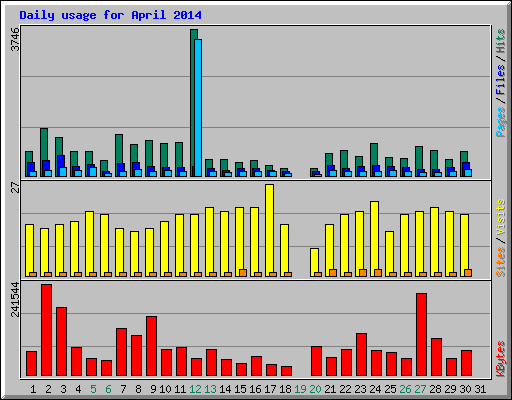Click the short yellow visits bar on day 20

coord(314,262)
